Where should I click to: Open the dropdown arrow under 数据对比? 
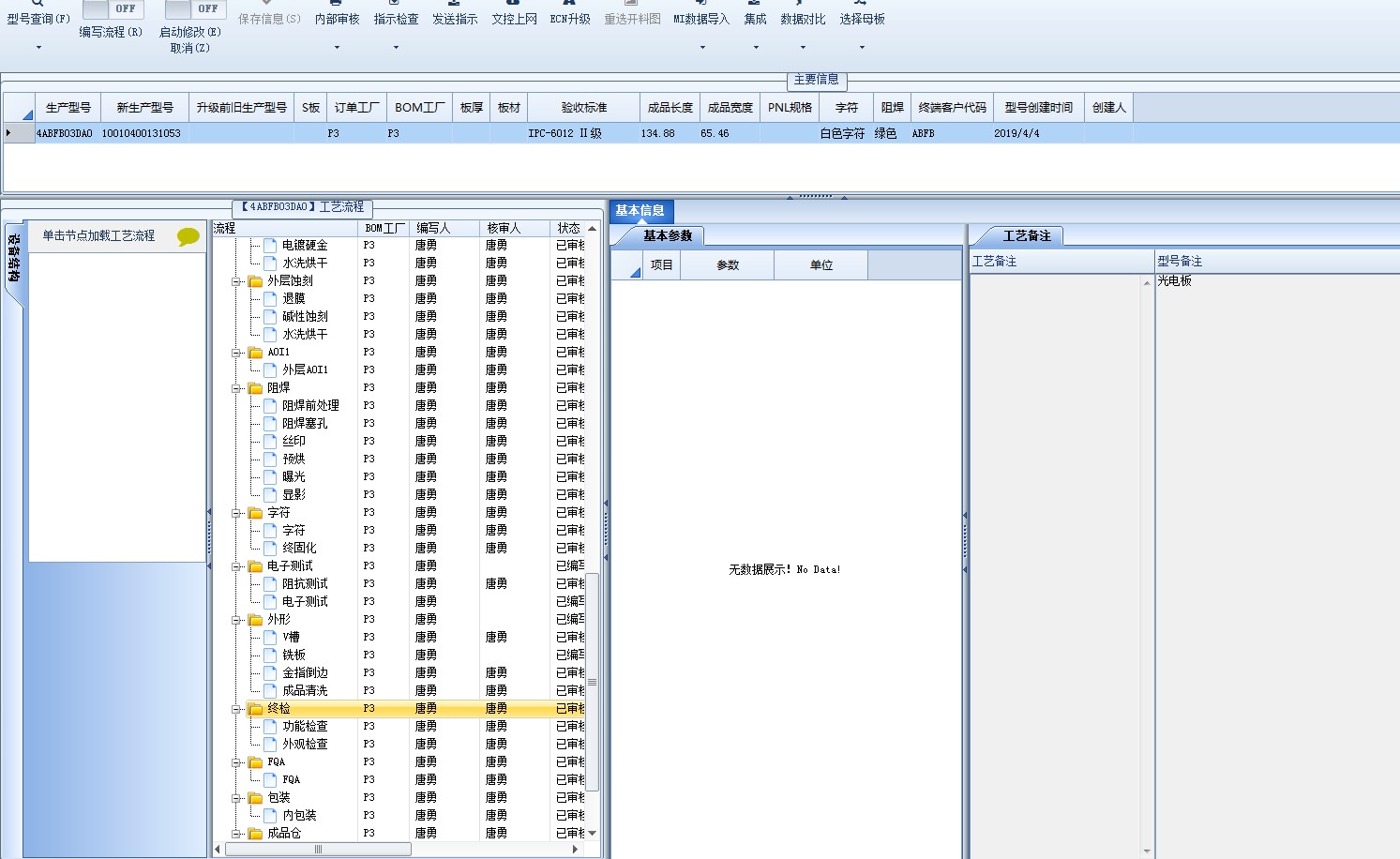[803, 48]
